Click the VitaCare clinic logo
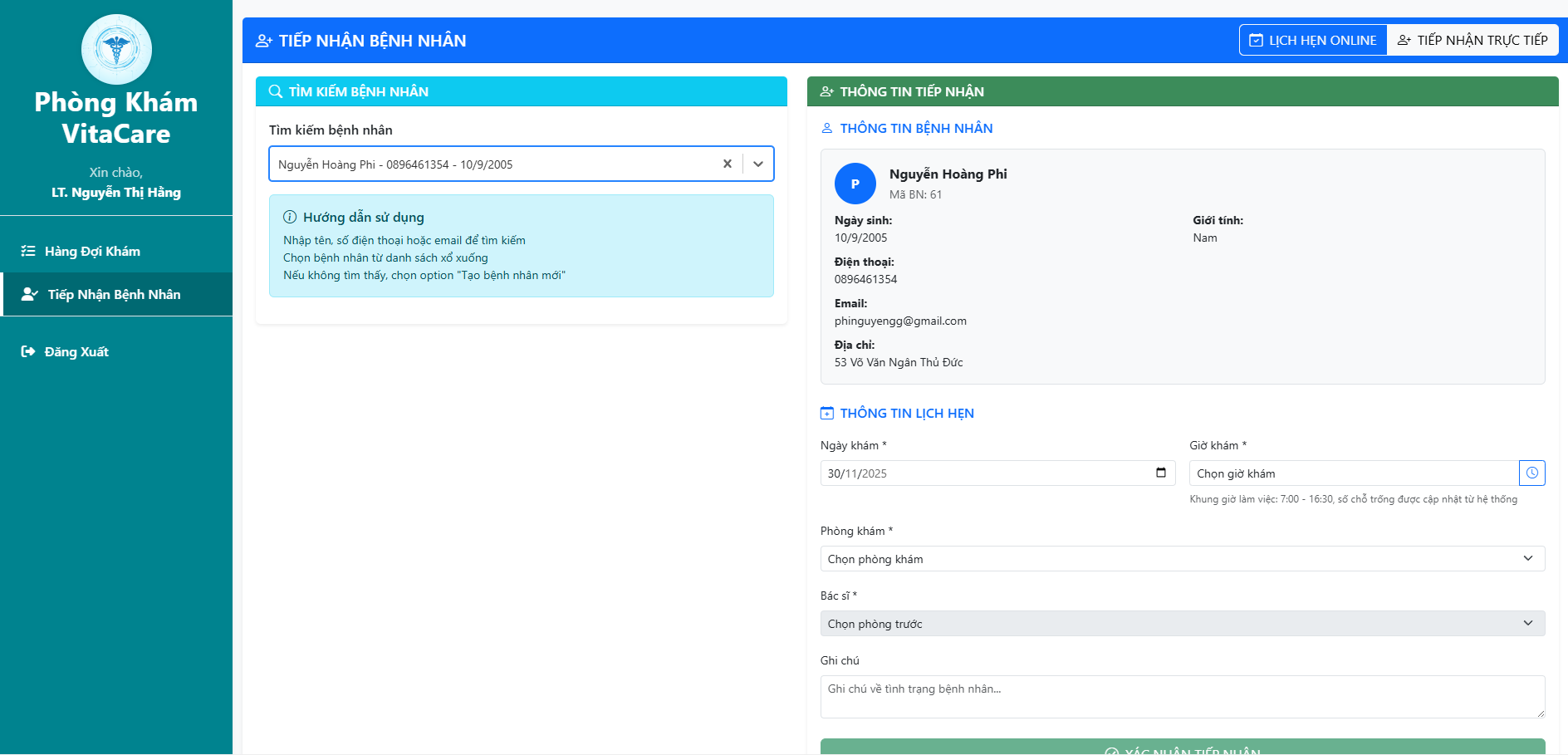 coord(116,50)
